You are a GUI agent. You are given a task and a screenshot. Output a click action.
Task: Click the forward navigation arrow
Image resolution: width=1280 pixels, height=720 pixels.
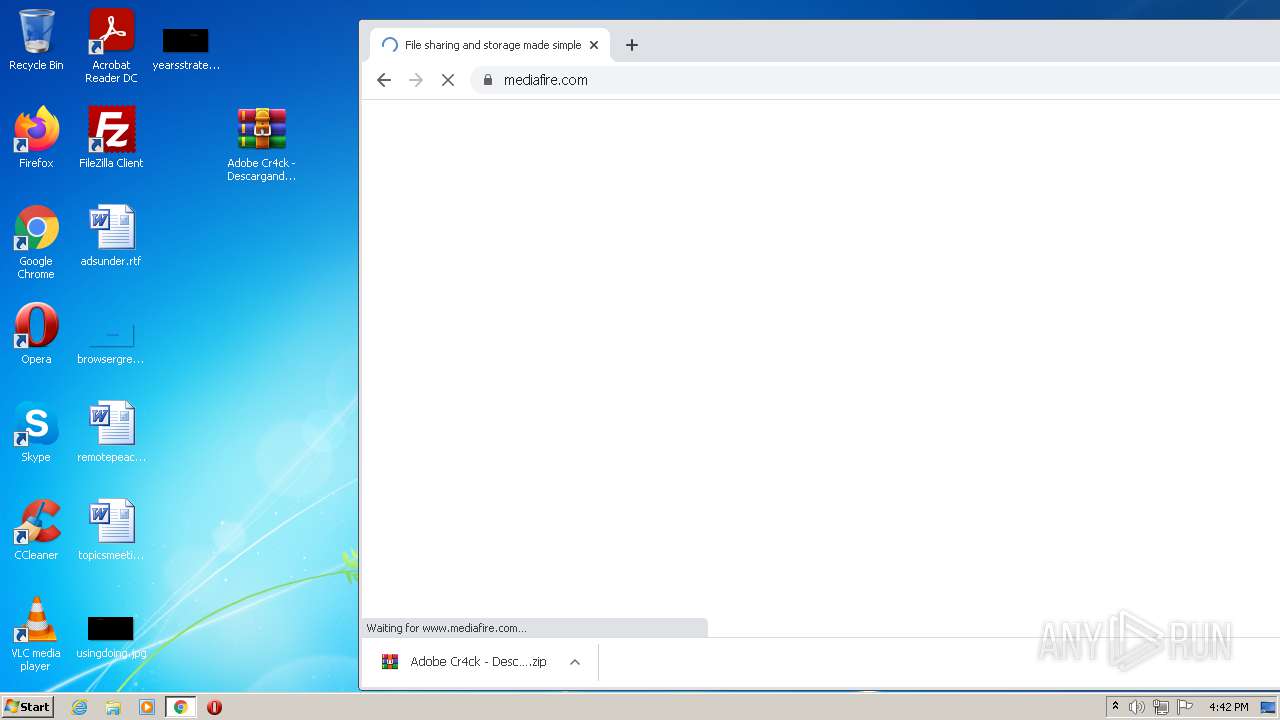tap(416, 80)
